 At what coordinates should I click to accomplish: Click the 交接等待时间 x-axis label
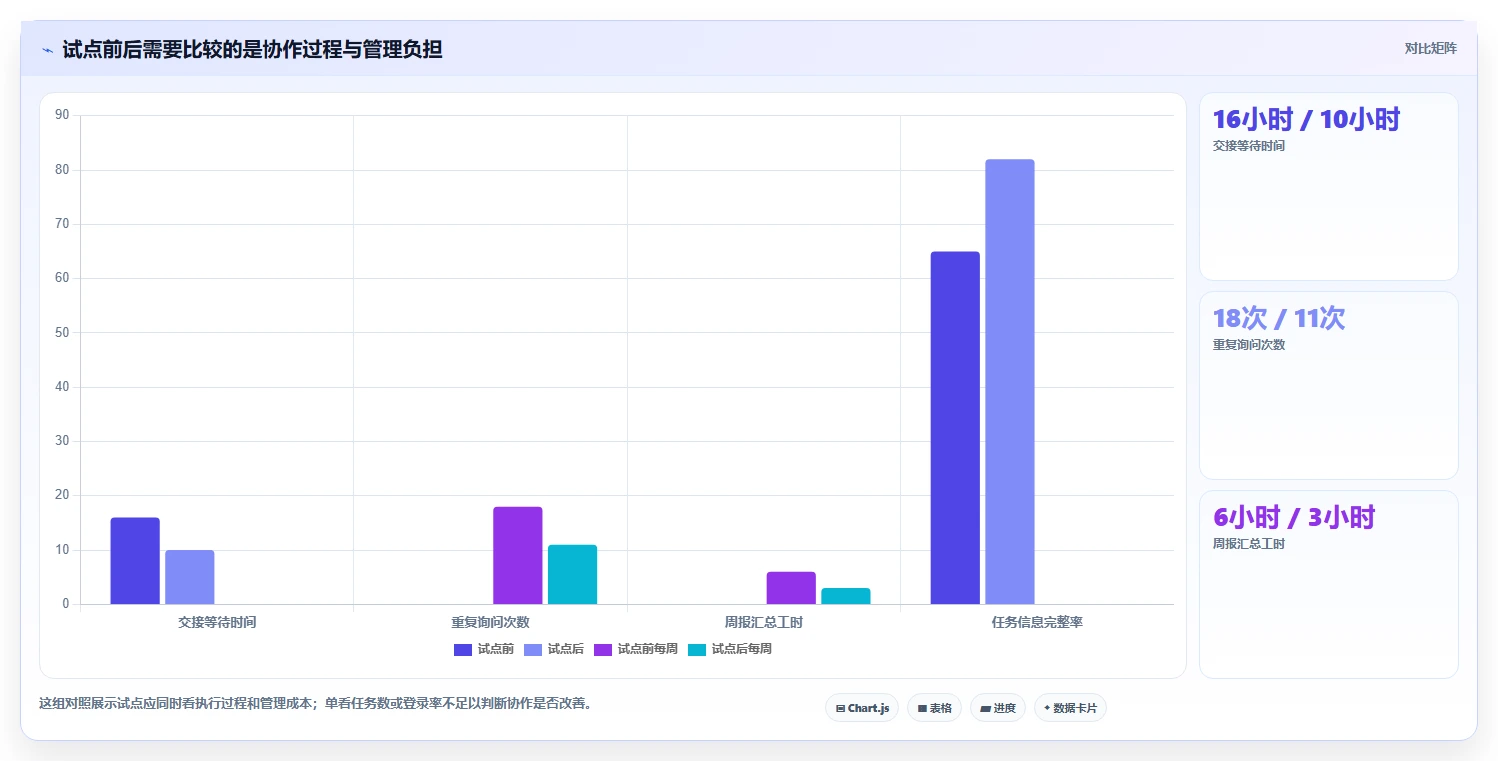[217, 622]
